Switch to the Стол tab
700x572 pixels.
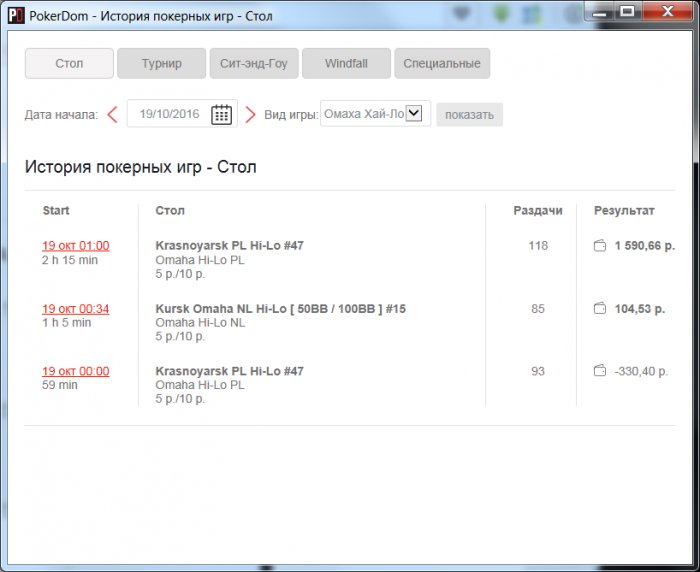click(69, 63)
